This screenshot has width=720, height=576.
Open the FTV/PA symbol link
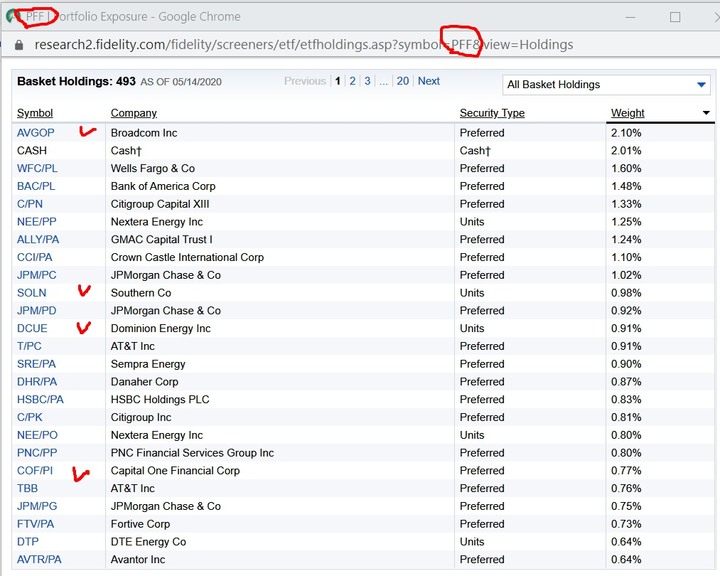tap(35, 524)
